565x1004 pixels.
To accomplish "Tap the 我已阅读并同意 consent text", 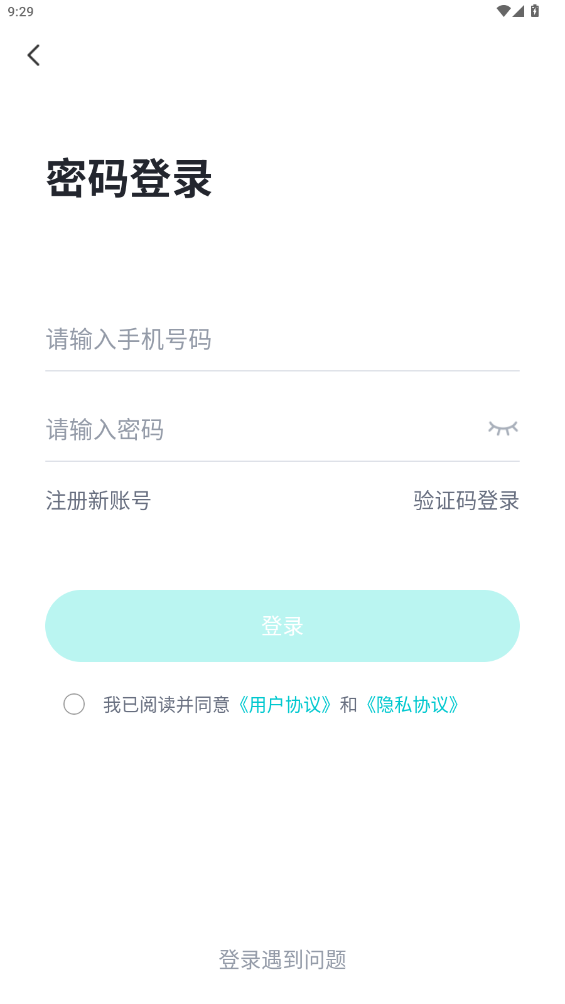I will pos(167,705).
